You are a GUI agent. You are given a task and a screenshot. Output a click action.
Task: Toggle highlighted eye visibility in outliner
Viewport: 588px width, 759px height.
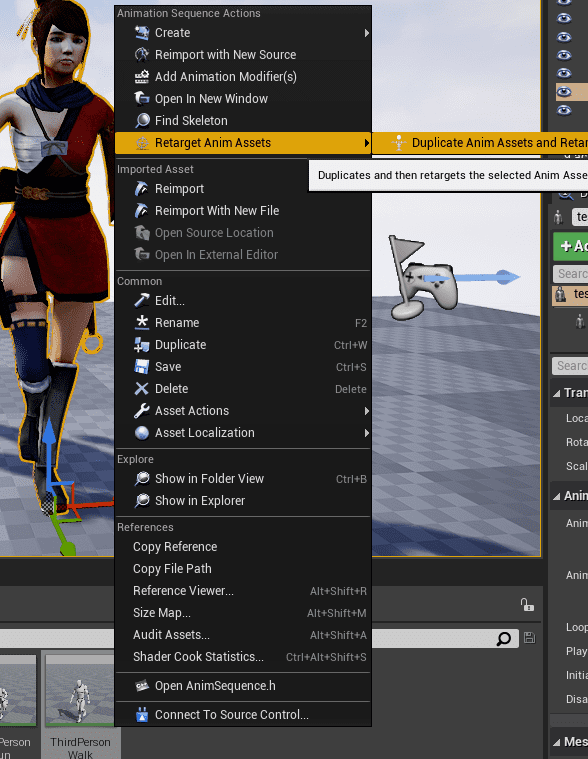pos(564,91)
